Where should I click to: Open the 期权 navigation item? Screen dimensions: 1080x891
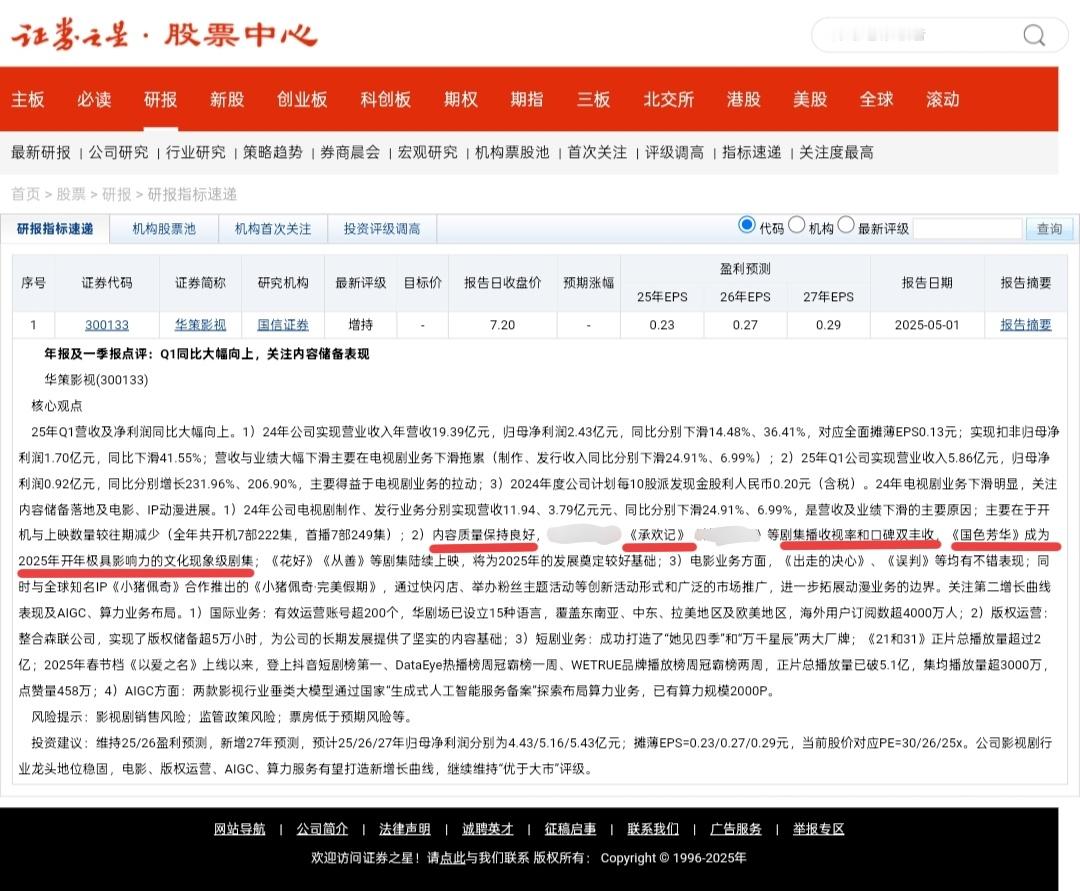(x=461, y=99)
